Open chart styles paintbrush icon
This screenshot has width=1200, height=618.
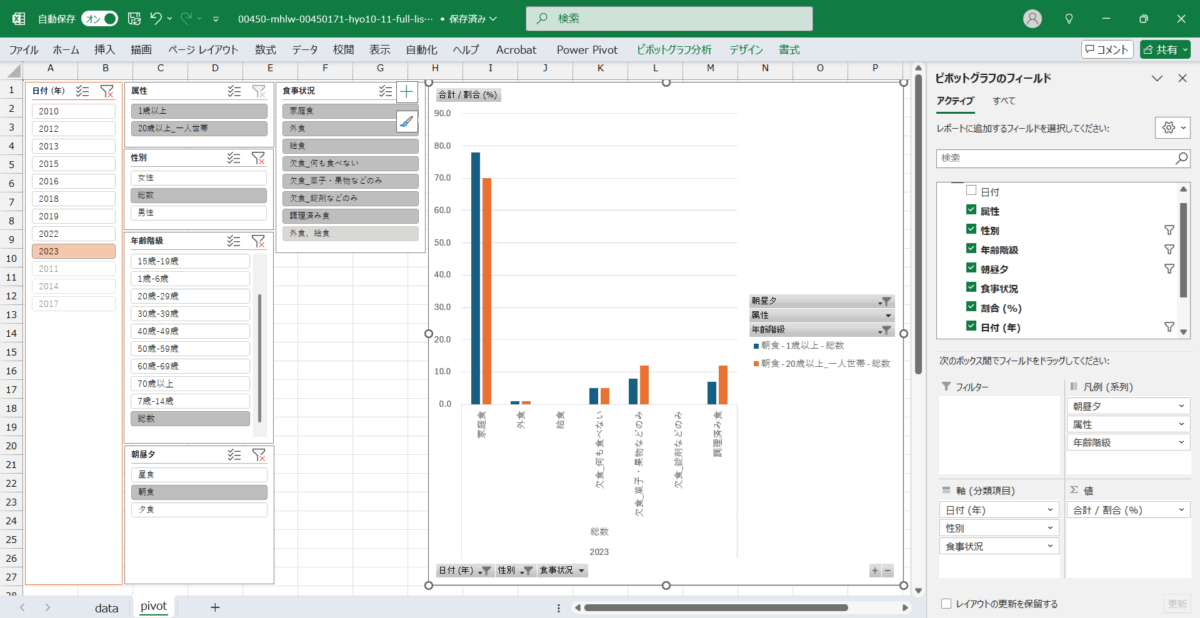(407, 122)
